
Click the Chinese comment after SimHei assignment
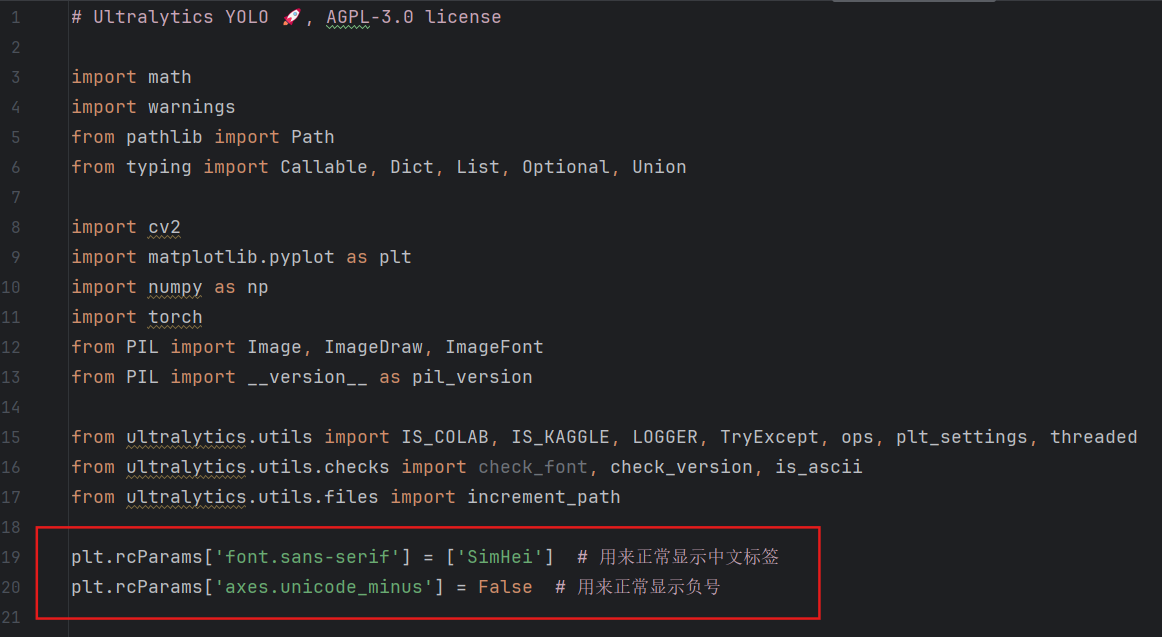[678, 557]
